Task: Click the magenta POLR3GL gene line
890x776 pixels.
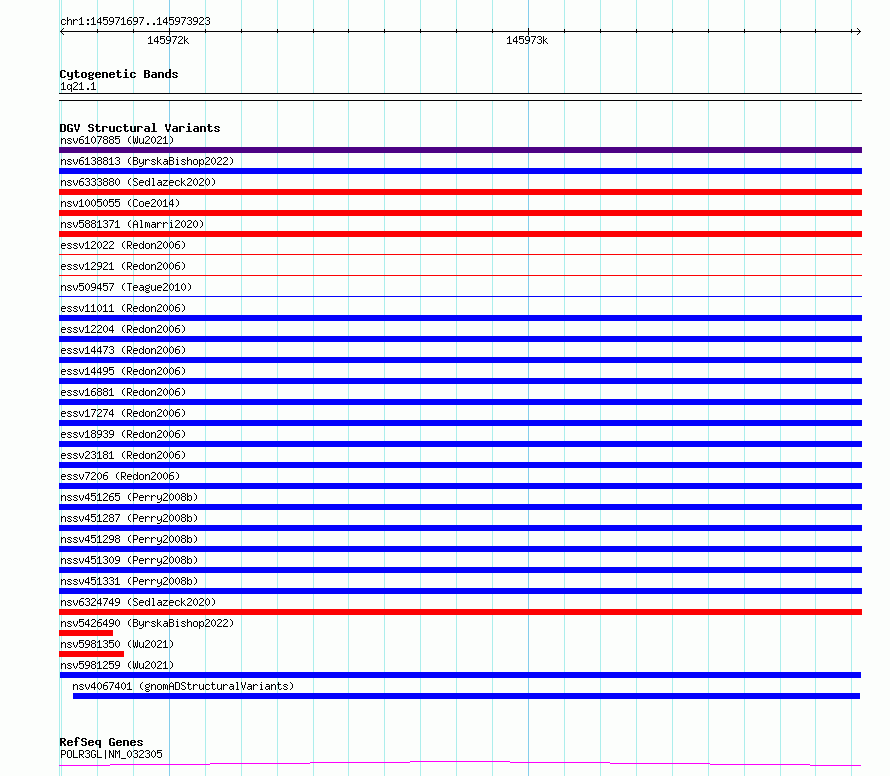Action: (460, 763)
